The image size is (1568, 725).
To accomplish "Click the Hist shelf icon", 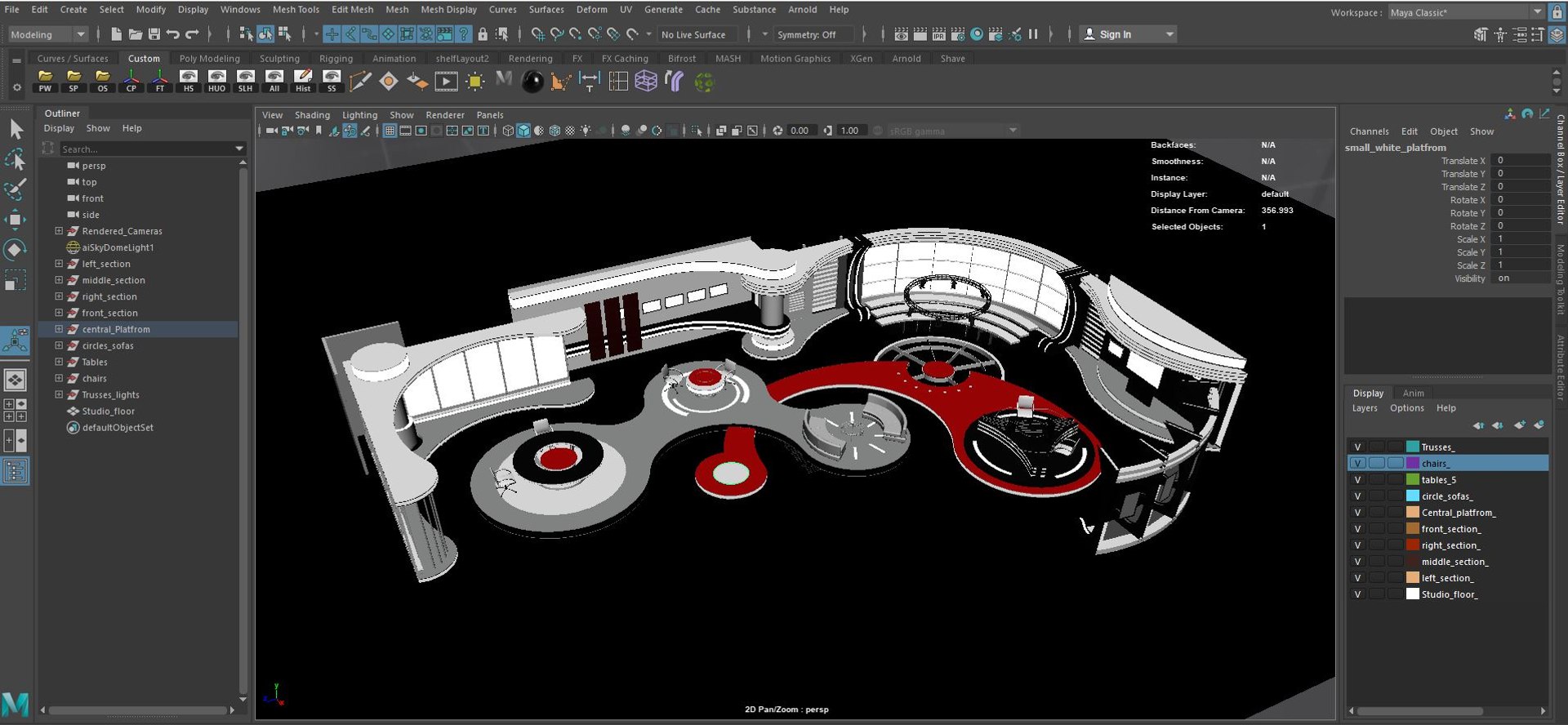I will [x=303, y=81].
